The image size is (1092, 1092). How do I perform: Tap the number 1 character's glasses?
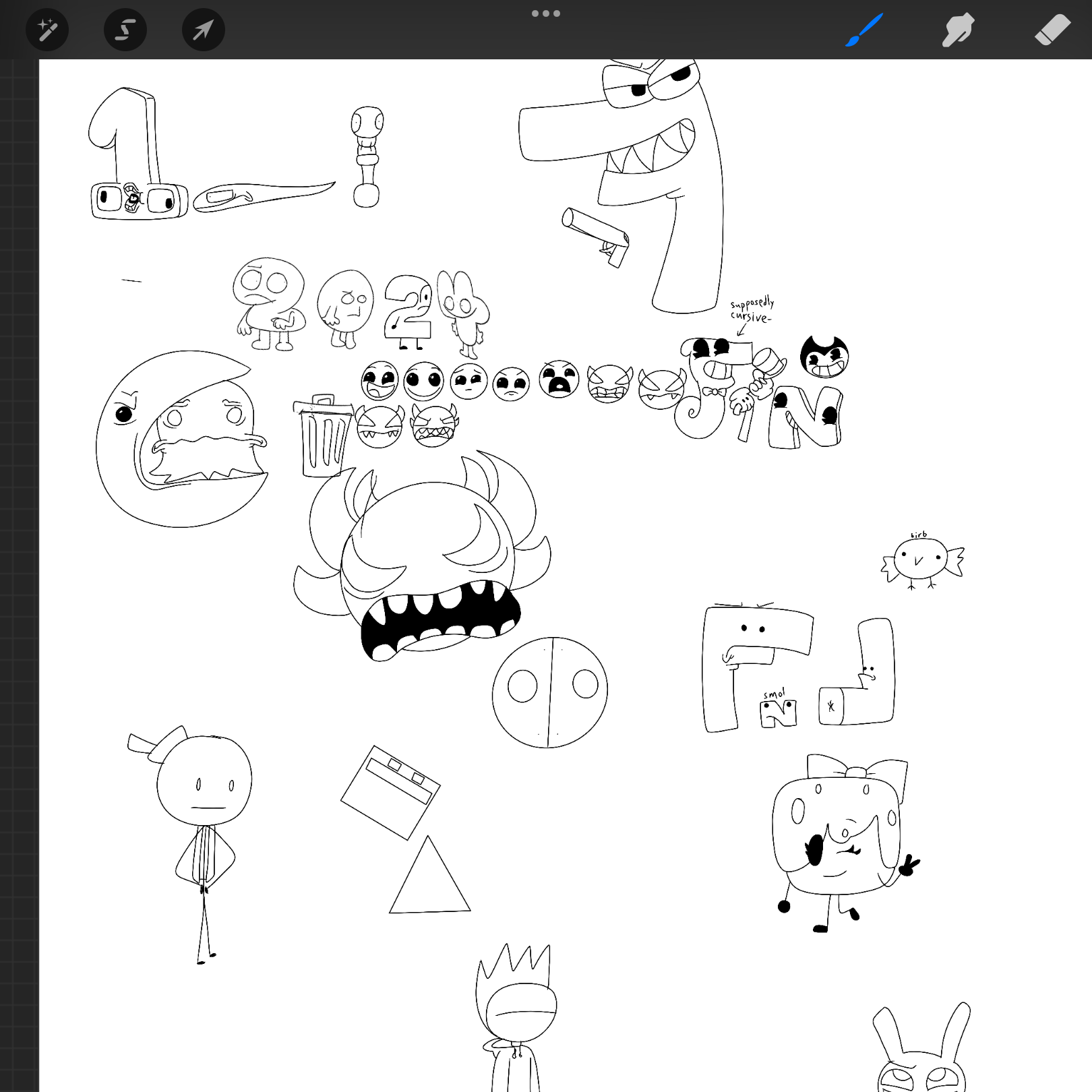coord(139,200)
